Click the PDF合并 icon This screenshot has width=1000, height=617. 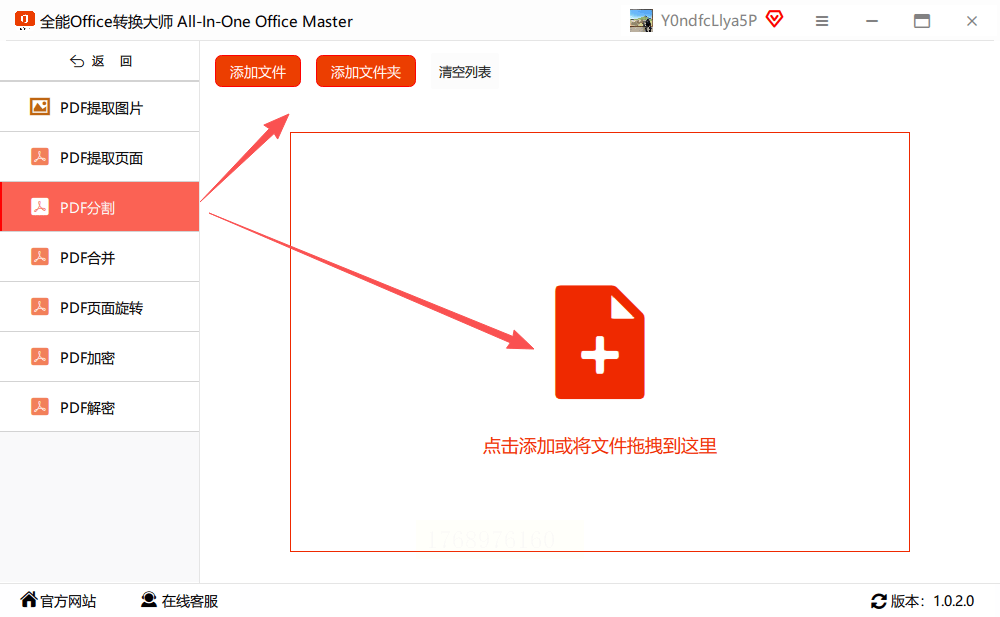pos(40,257)
